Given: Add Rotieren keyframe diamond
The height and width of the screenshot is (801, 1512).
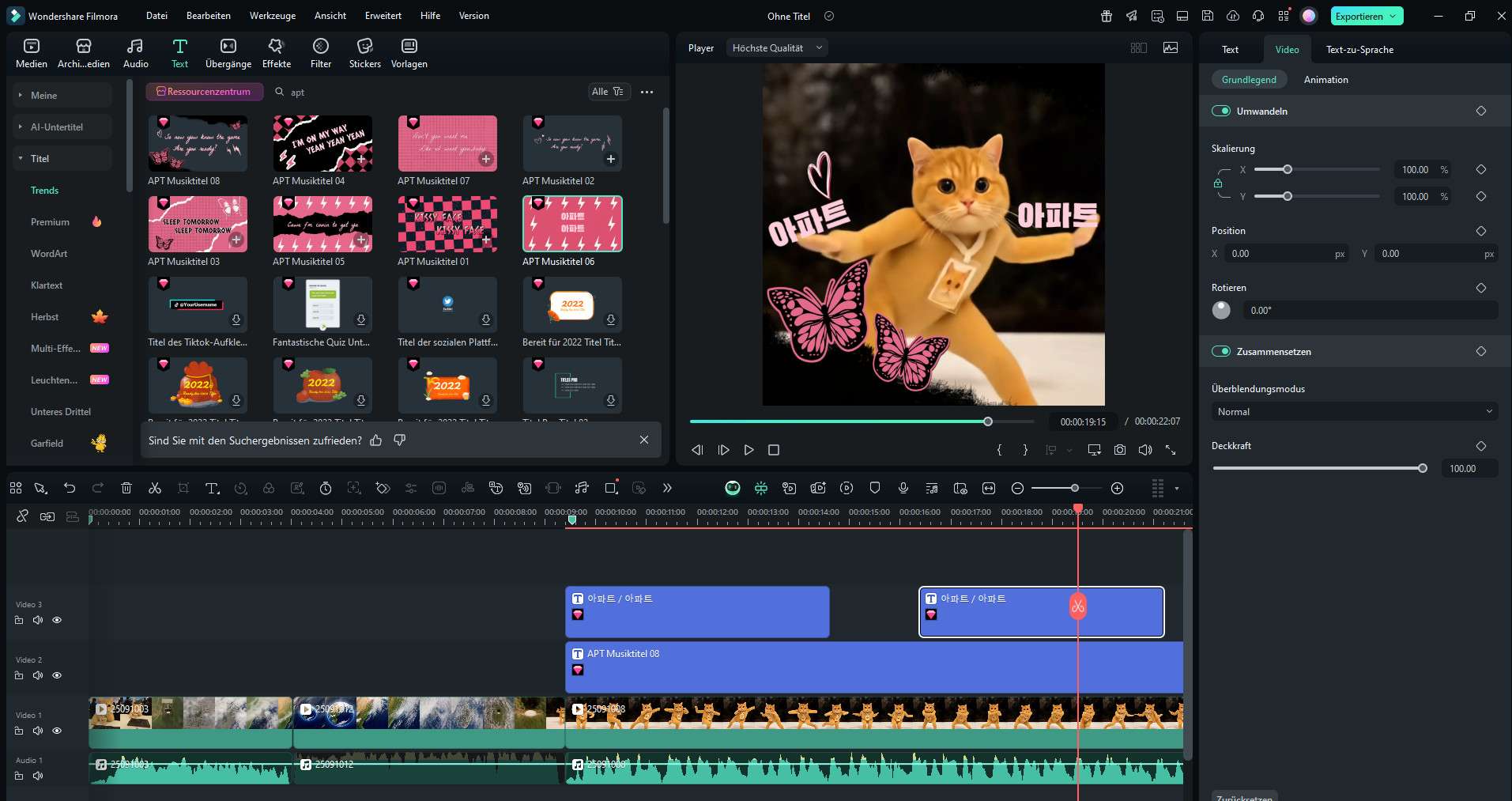Looking at the screenshot, I should pyautogui.click(x=1481, y=288).
